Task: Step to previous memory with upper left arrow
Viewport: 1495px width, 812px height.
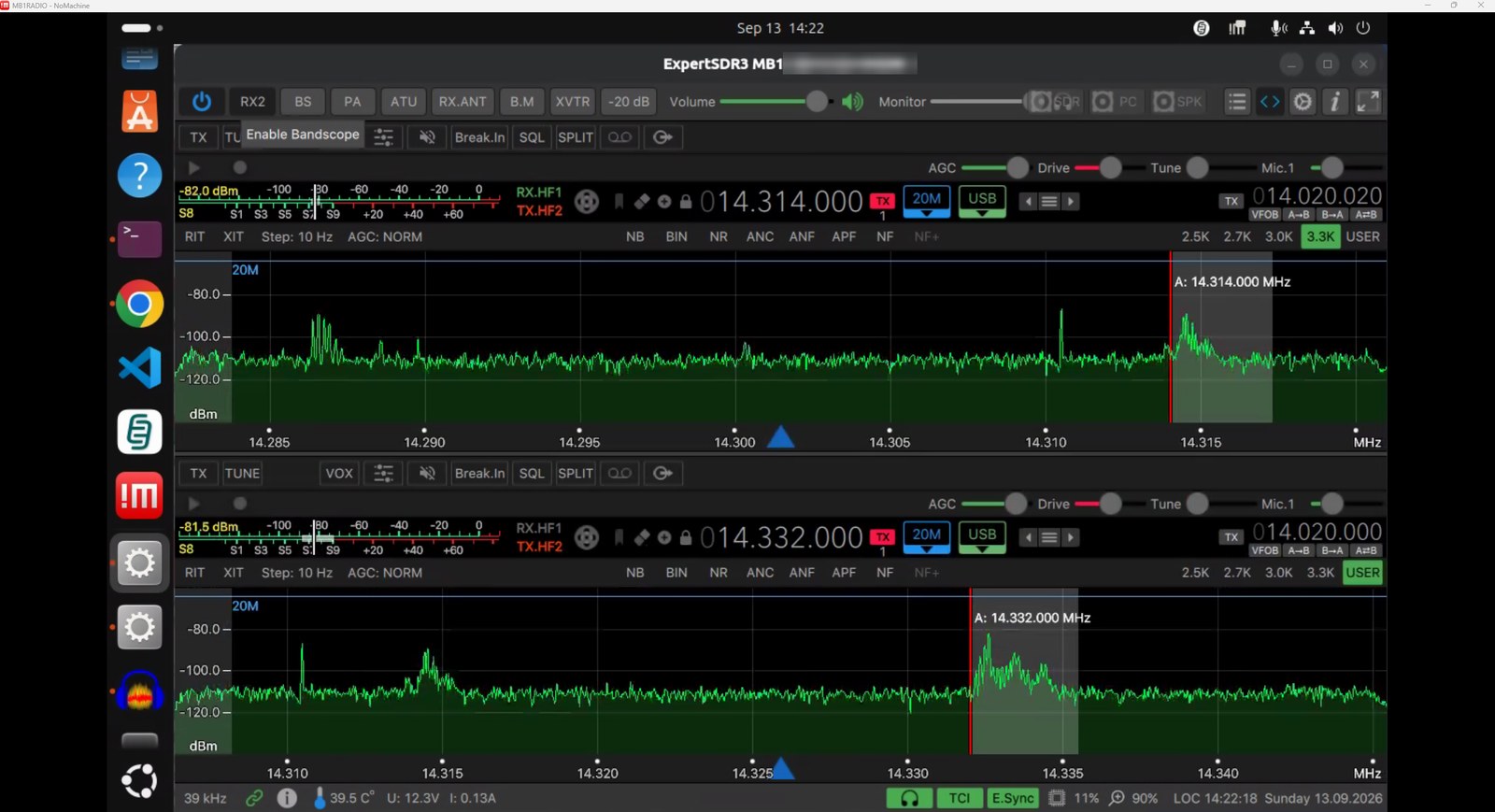Action: 1029,201
